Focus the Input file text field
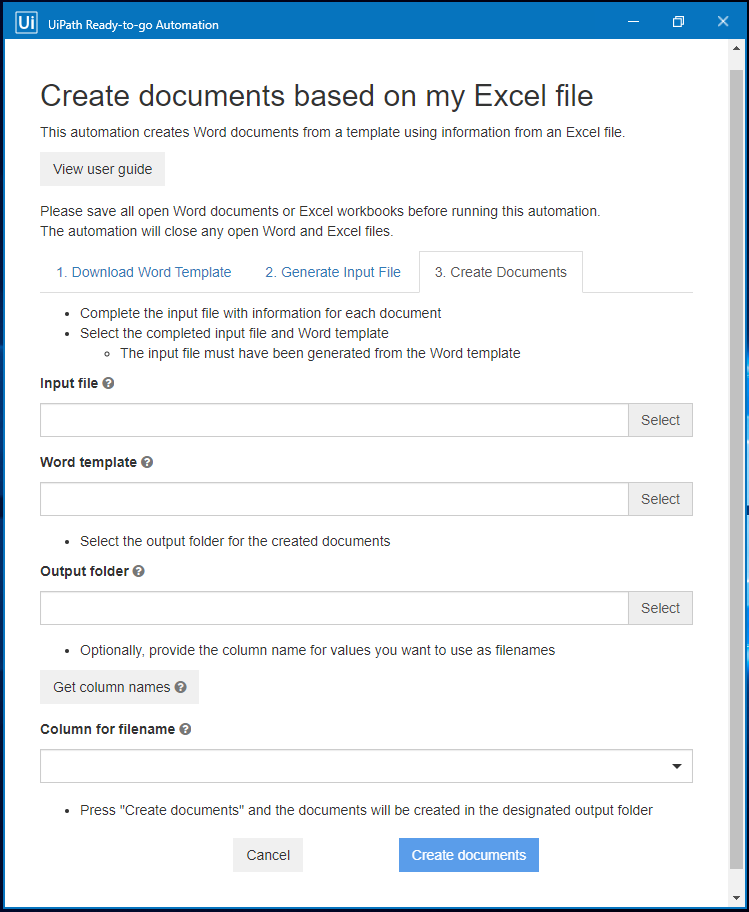Screen dimensions: 749x912 click(x=334, y=420)
